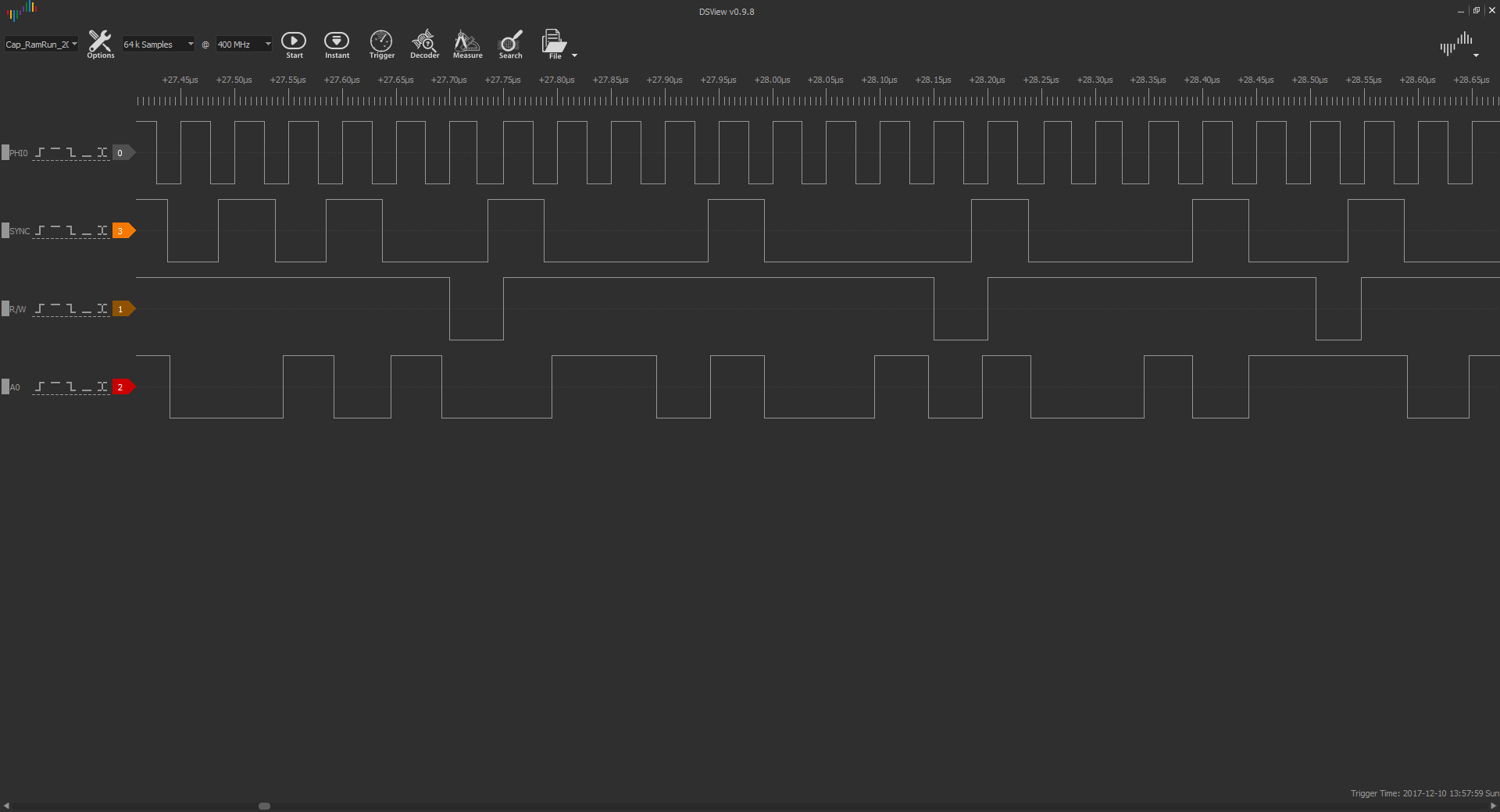Click the orange SYNC channel 3 color tag
This screenshot has height=812, width=1500.
[121, 231]
